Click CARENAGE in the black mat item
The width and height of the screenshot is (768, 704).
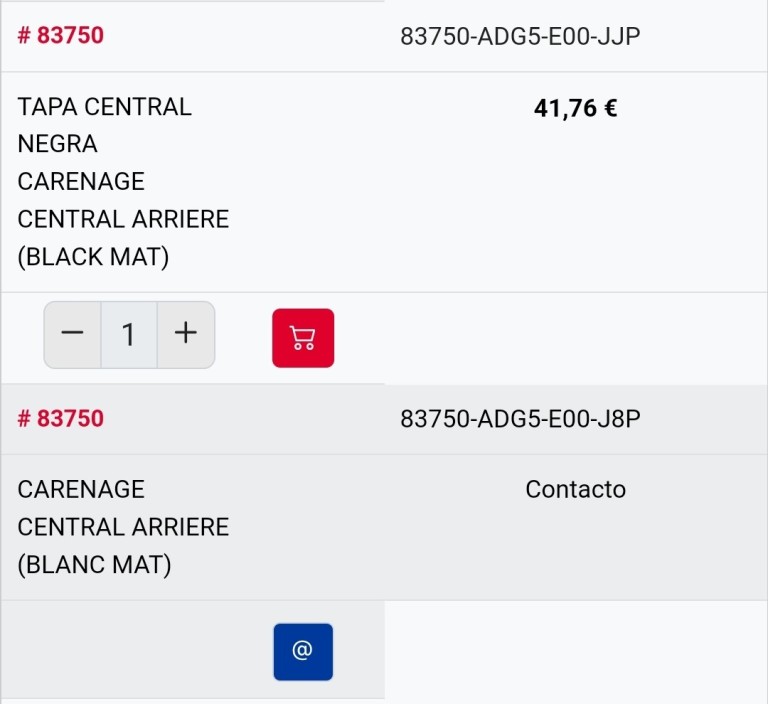click(81, 182)
